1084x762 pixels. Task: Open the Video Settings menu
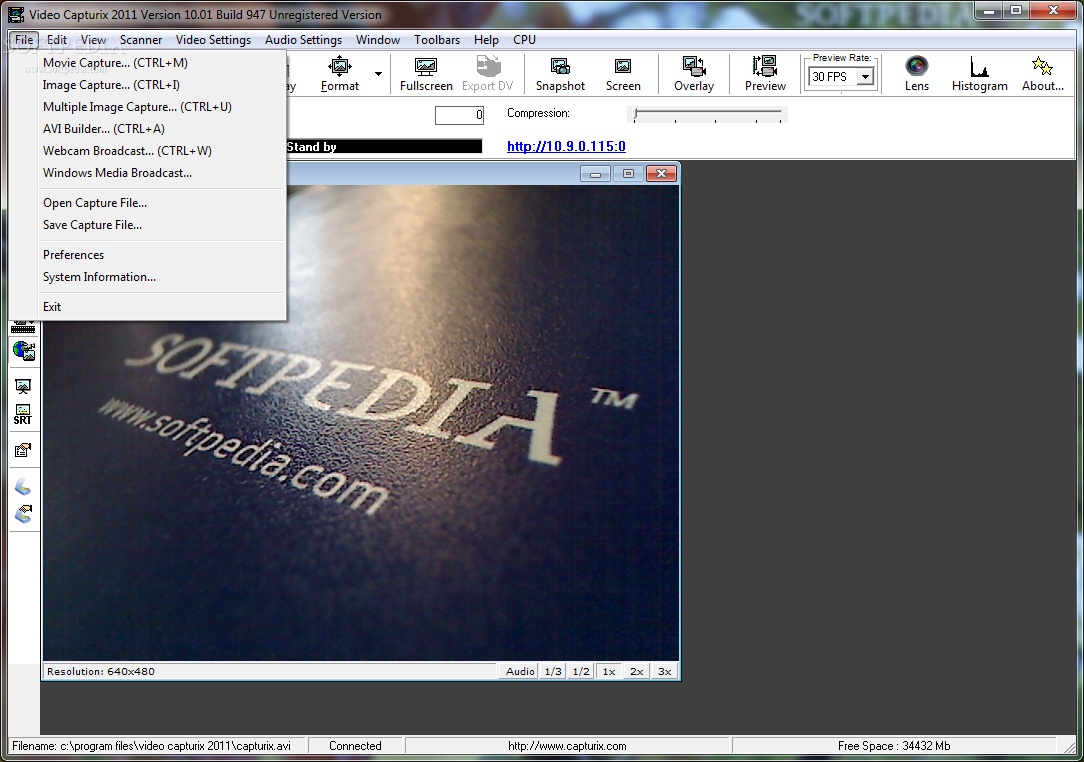point(213,40)
